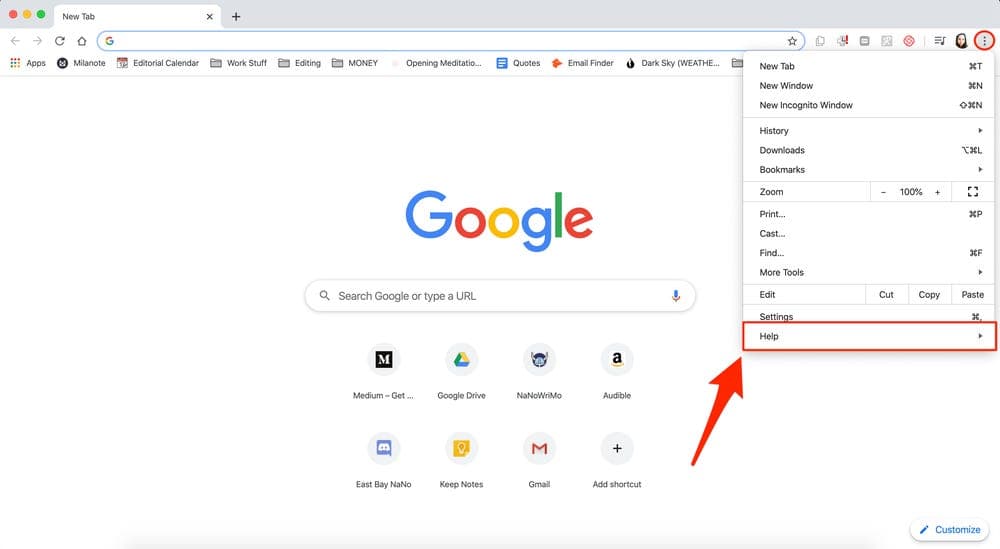Viewport: 1000px width, 549px height.
Task: Open the Apps grid in bookmarks bar
Action: (x=28, y=63)
